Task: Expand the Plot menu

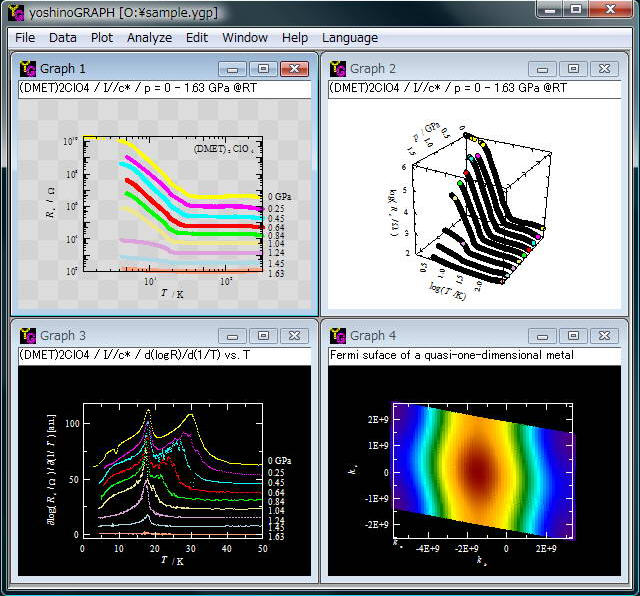Action: point(101,38)
